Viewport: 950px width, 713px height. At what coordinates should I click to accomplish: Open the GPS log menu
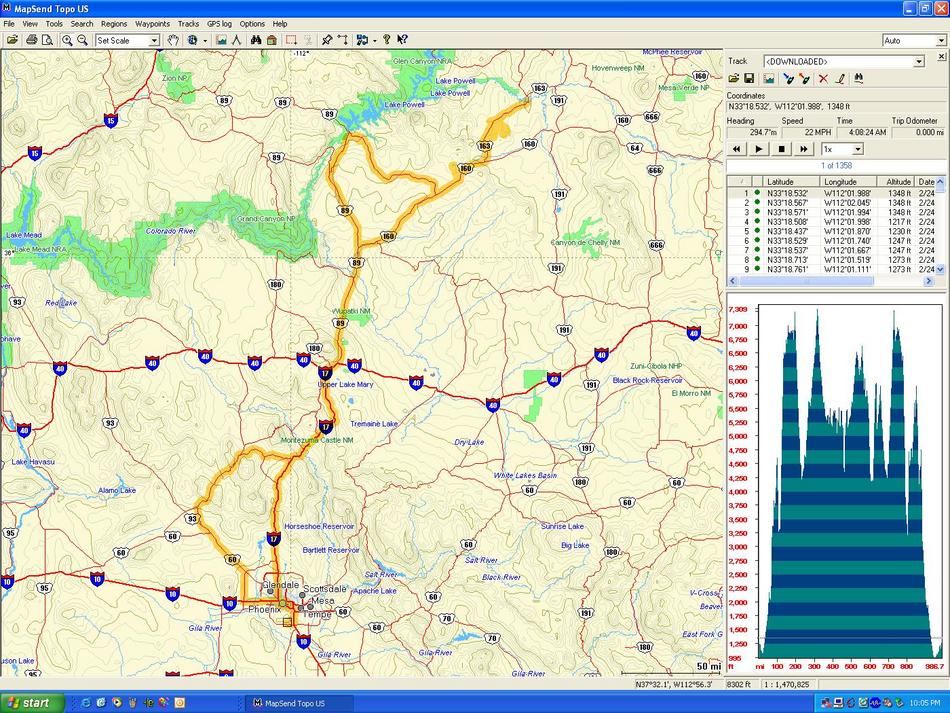[x=219, y=24]
